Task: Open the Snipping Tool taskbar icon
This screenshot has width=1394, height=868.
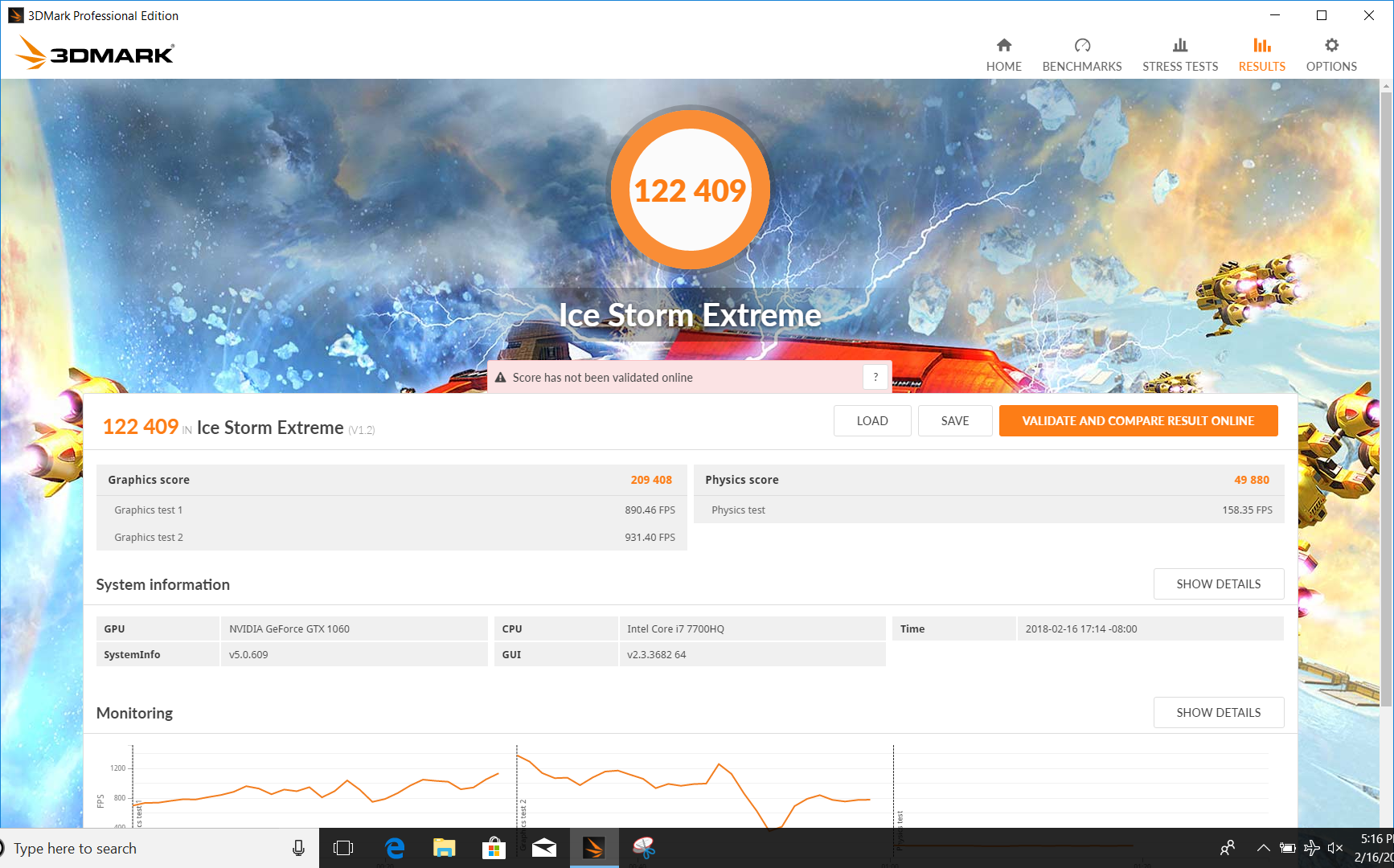Action: 644,849
